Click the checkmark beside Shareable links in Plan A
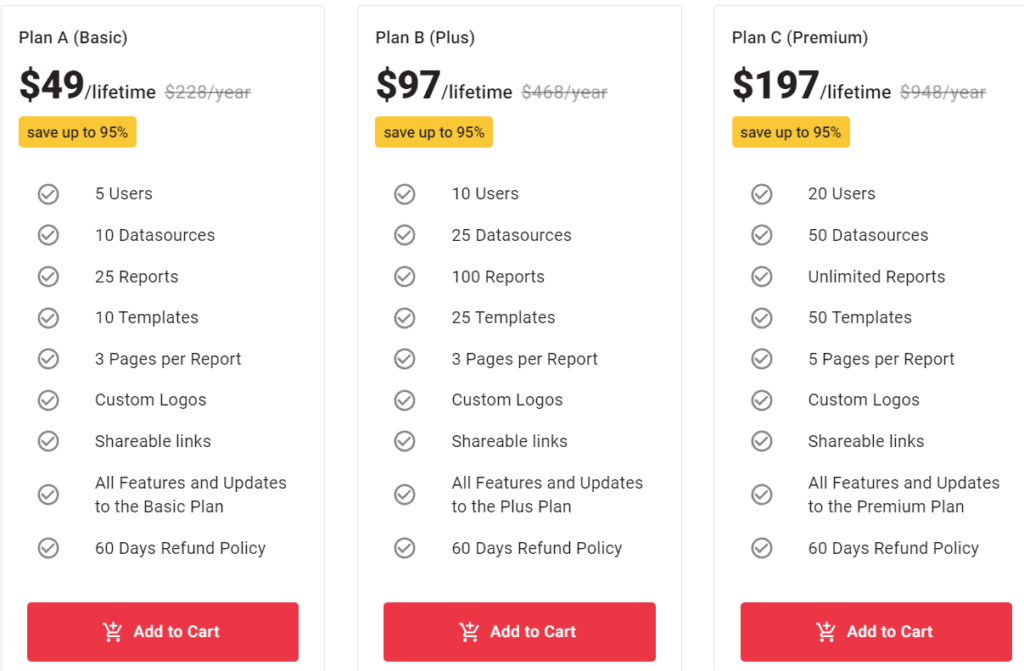The image size is (1024, 671). (48, 441)
